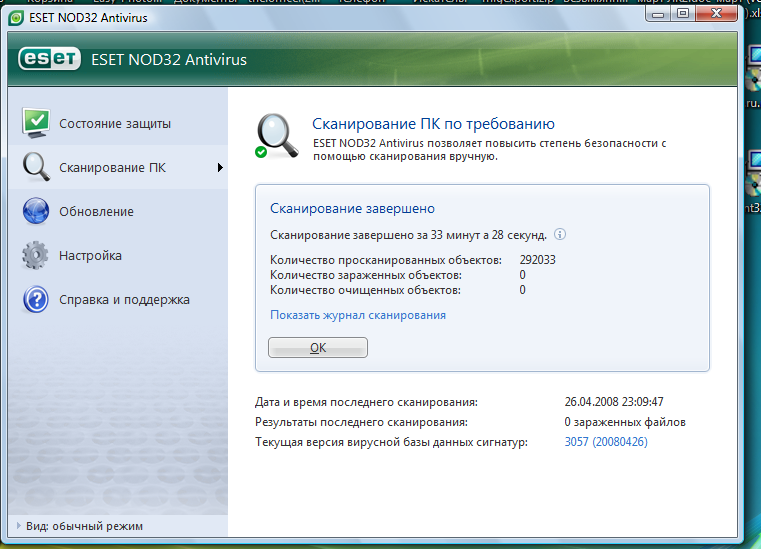
Task: Click the large magnifier scan icon
Action: (276, 136)
